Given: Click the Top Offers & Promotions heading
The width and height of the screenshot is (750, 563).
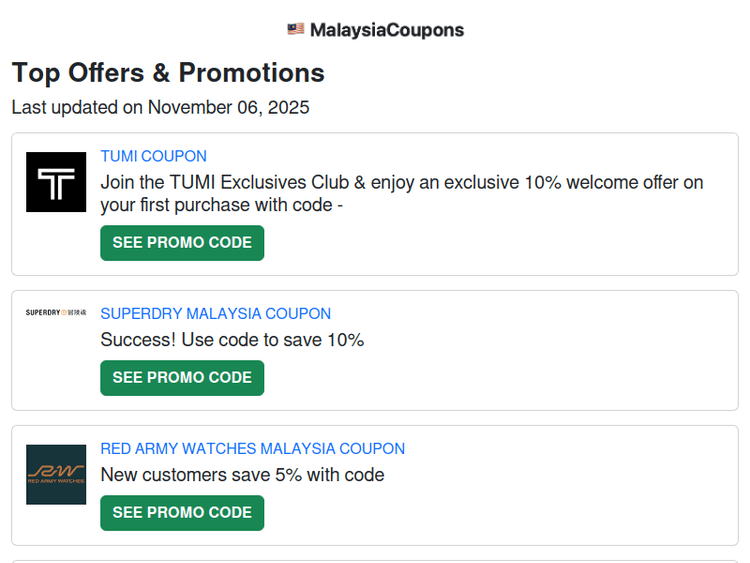Looking at the screenshot, I should [x=168, y=73].
